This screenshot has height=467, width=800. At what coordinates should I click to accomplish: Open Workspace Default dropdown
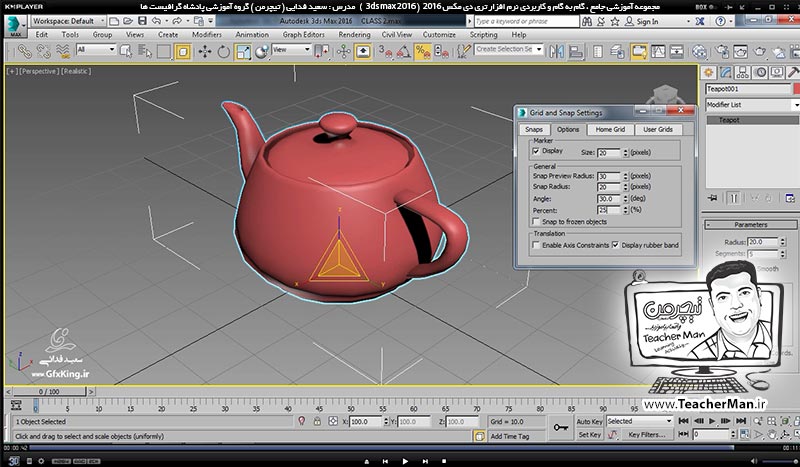68,21
